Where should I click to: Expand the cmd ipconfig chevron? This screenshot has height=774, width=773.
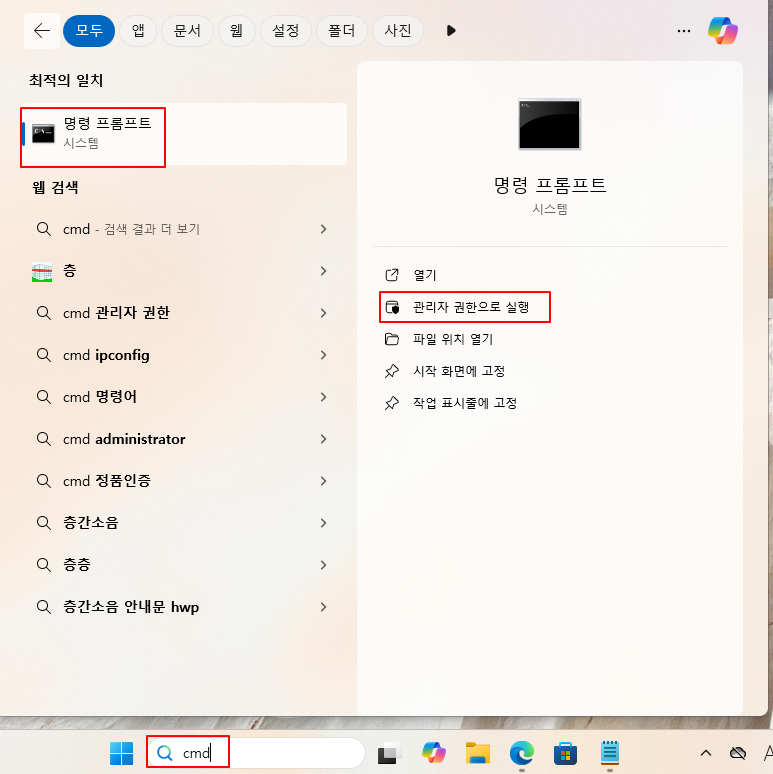(x=323, y=355)
